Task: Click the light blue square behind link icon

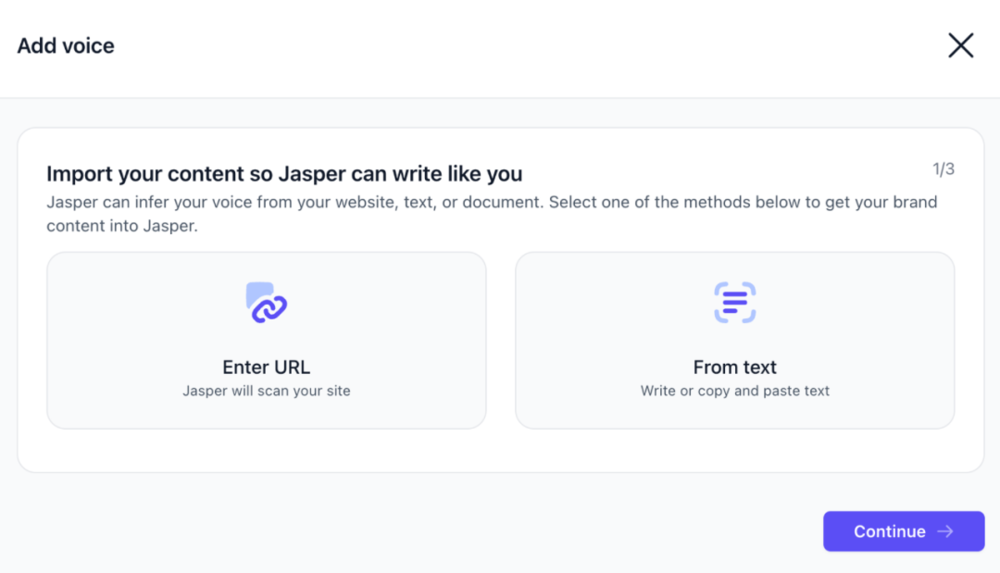Action: tap(255, 291)
